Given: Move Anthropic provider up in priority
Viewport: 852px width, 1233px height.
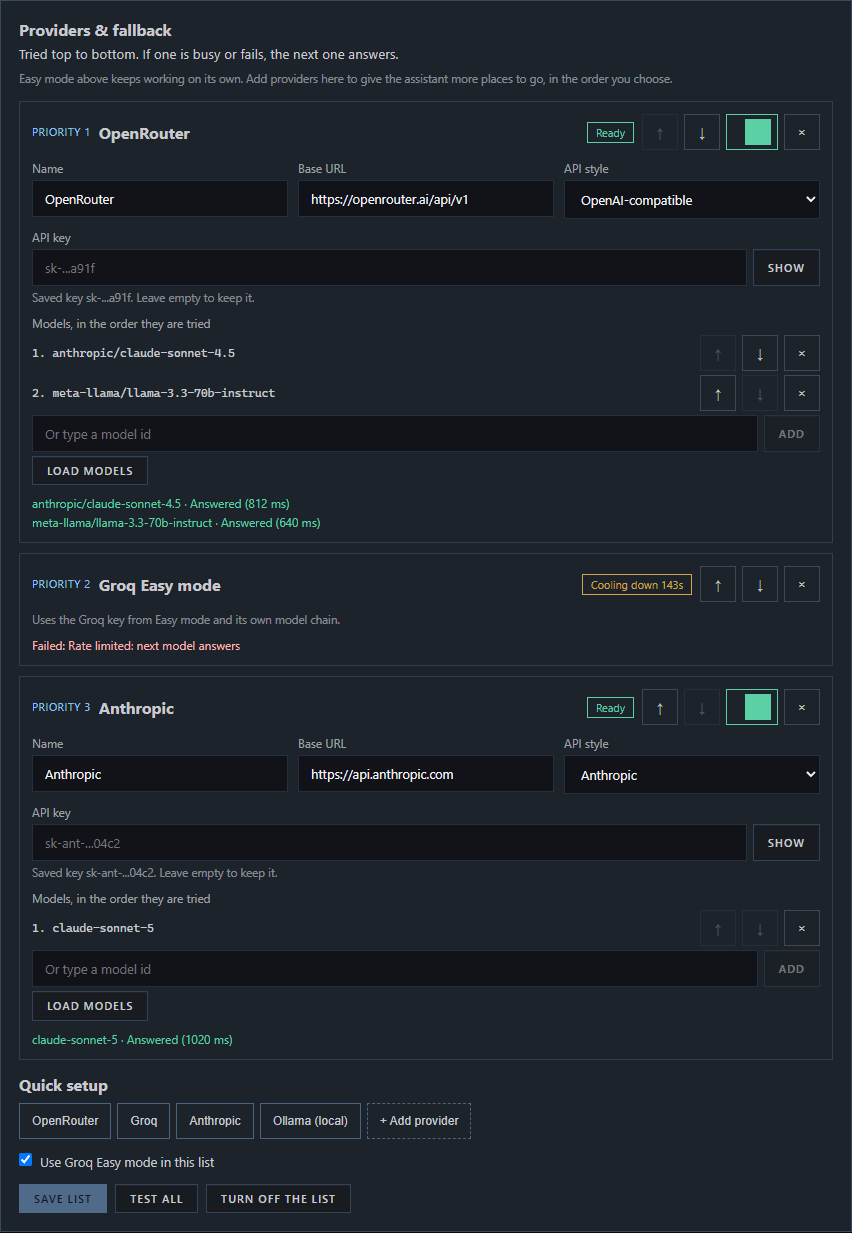Looking at the screenshot, I should (660, 708).
